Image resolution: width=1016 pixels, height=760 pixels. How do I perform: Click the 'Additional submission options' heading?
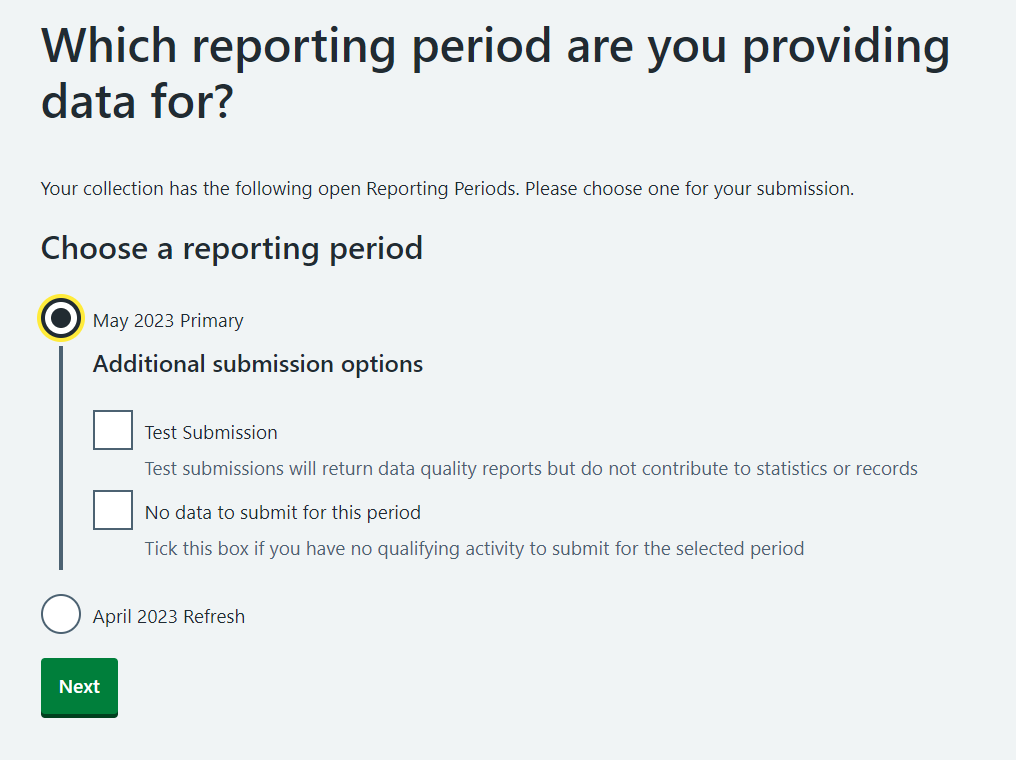(x=258, y=365)
